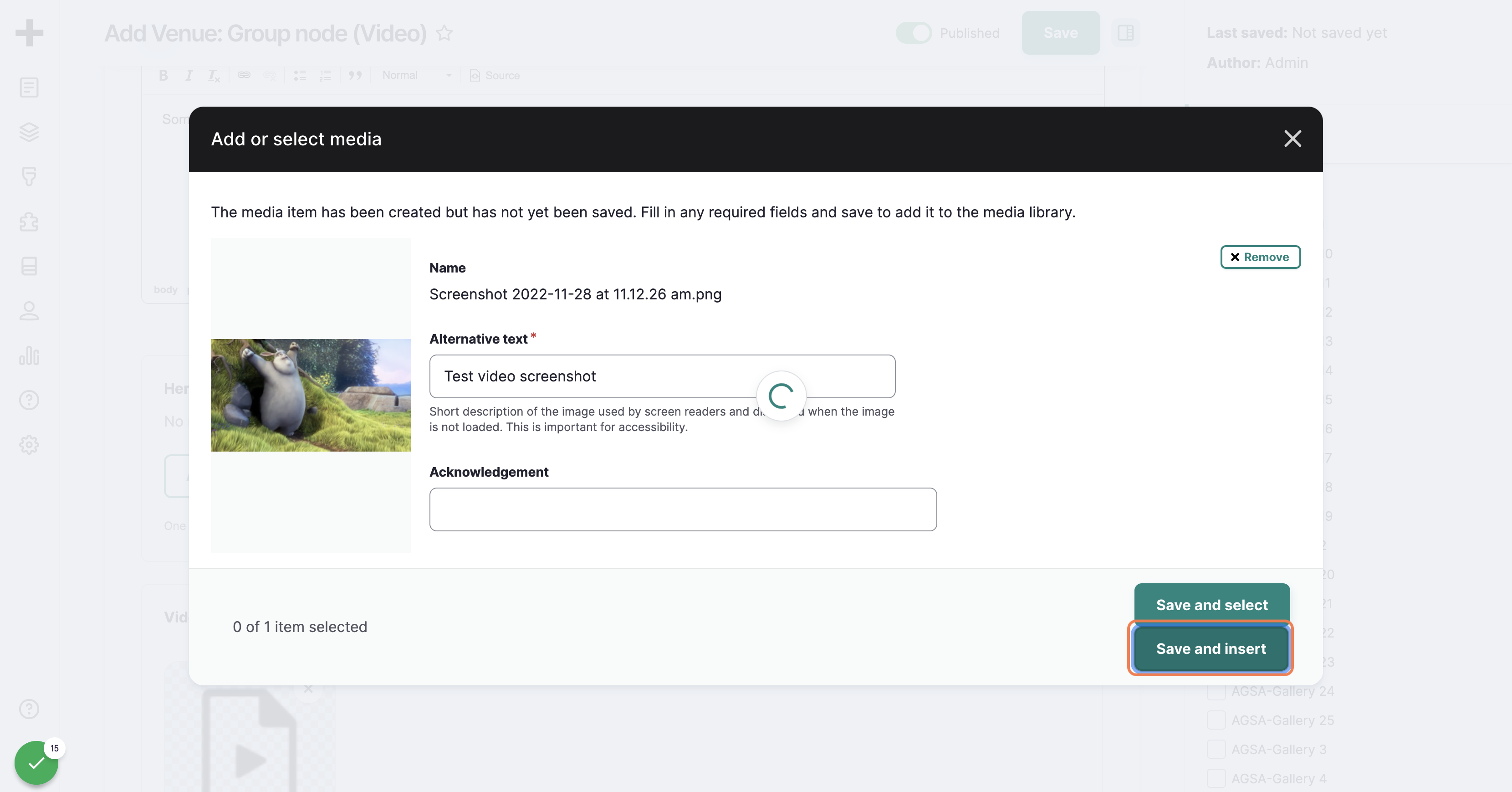Click the green checkmark status badge
This screenshot has height=792, width=1512.
[x=36, y=762]
